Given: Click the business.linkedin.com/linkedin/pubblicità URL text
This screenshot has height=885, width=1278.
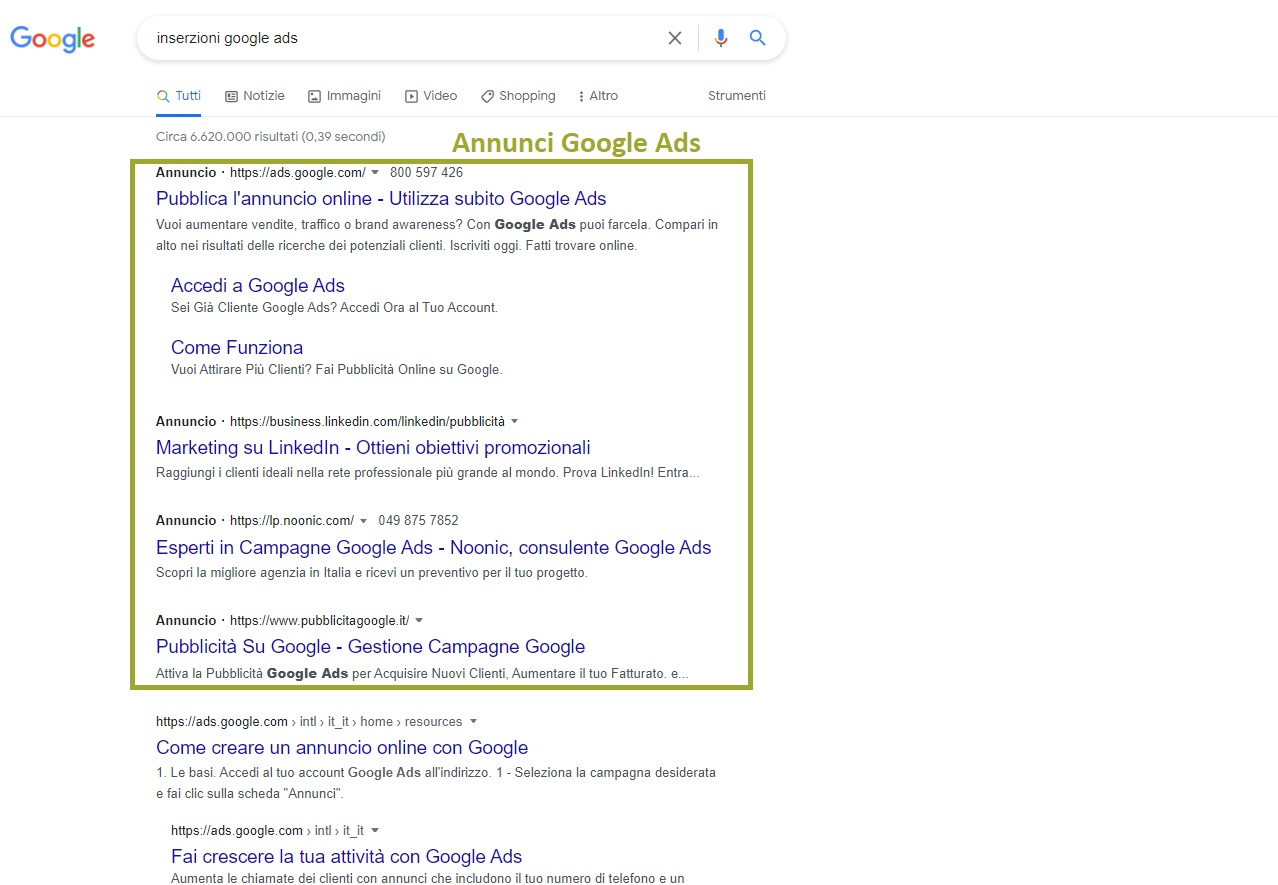Looking at the screenshot, I should (367, 421).
